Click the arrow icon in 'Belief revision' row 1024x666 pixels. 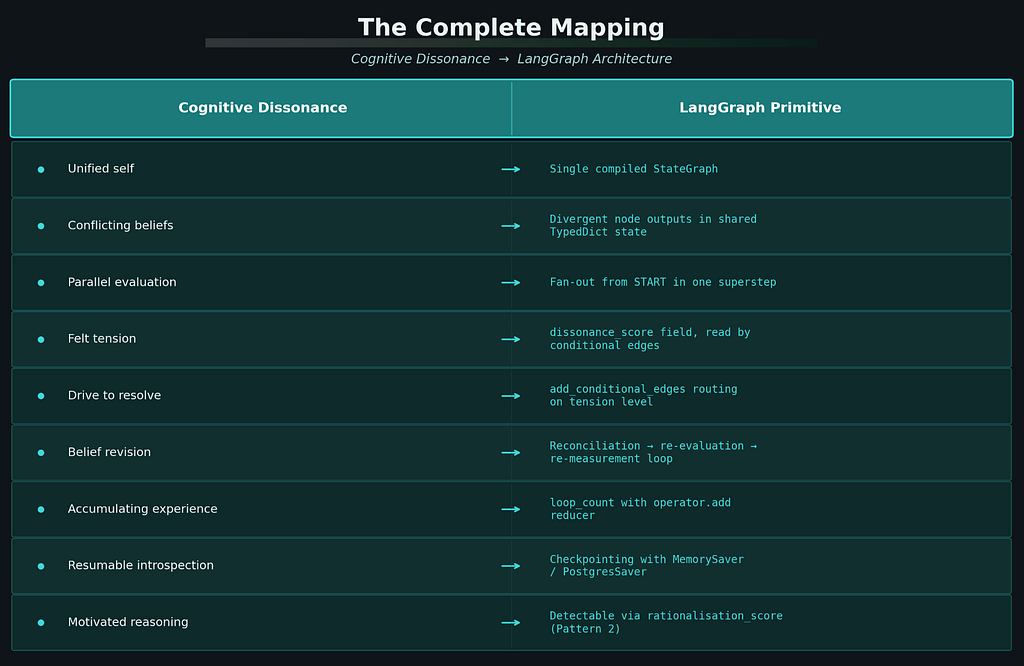pyautogui.click(x=511, y=452)
